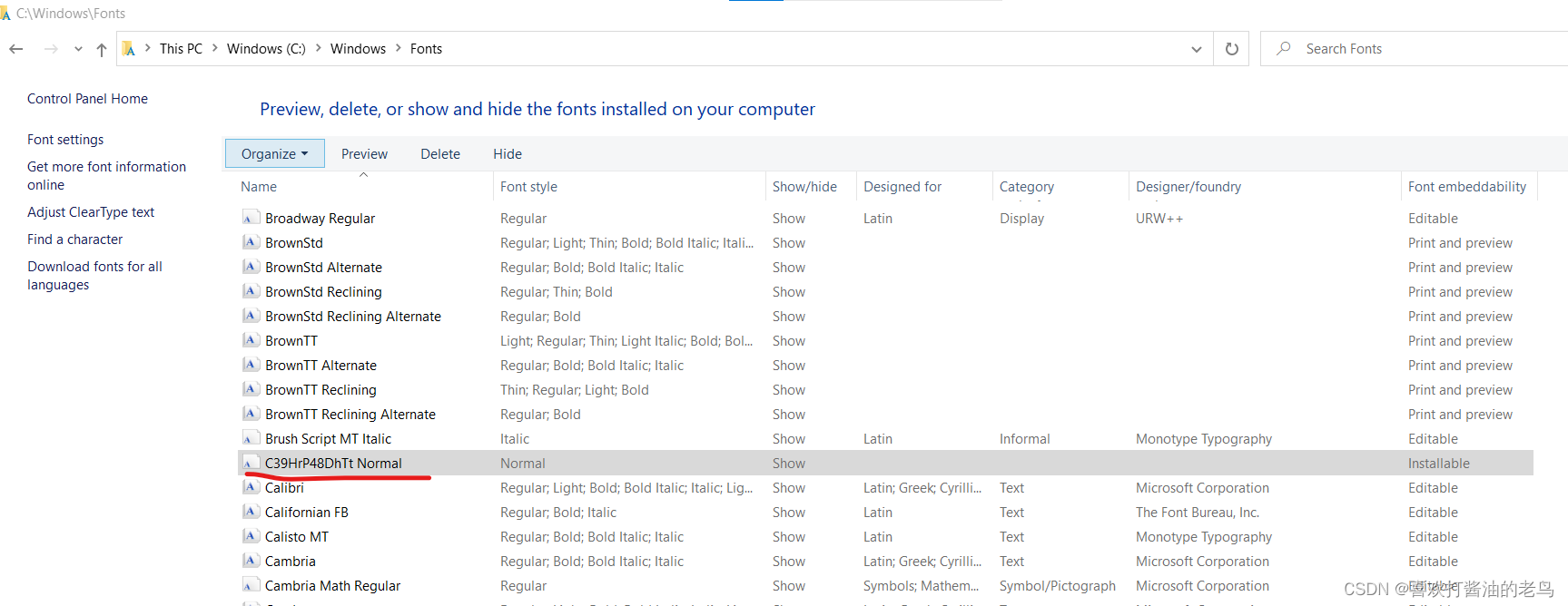
Task: Click Informal category cell
Action: click(1025, 439)
